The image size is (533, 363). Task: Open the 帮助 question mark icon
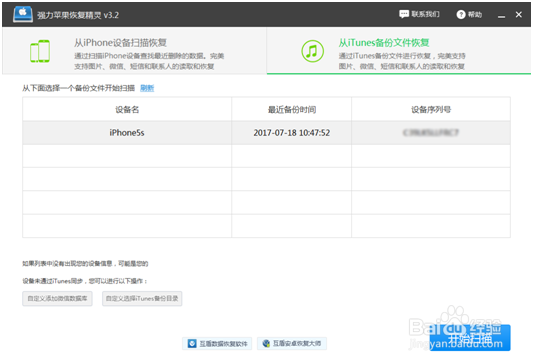pos(461,14)
